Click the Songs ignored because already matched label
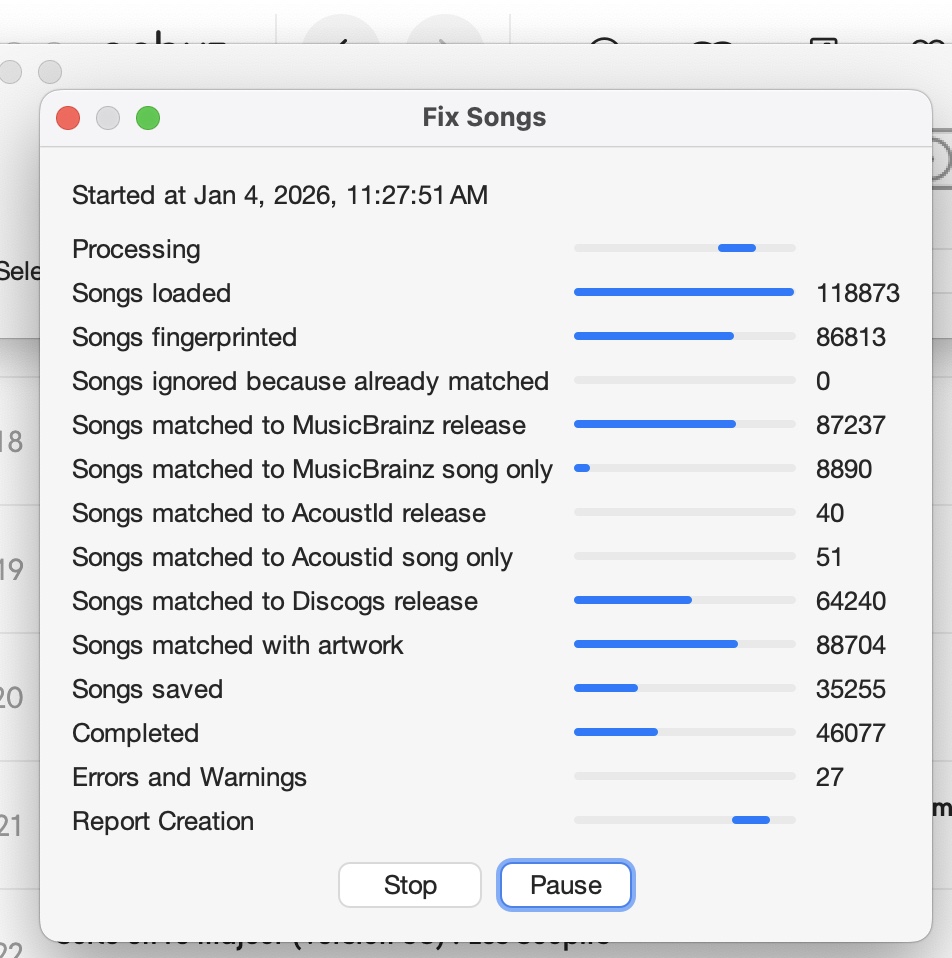Image resolution: width=952 pixels, height=958 pixels. tap(310, 381)
